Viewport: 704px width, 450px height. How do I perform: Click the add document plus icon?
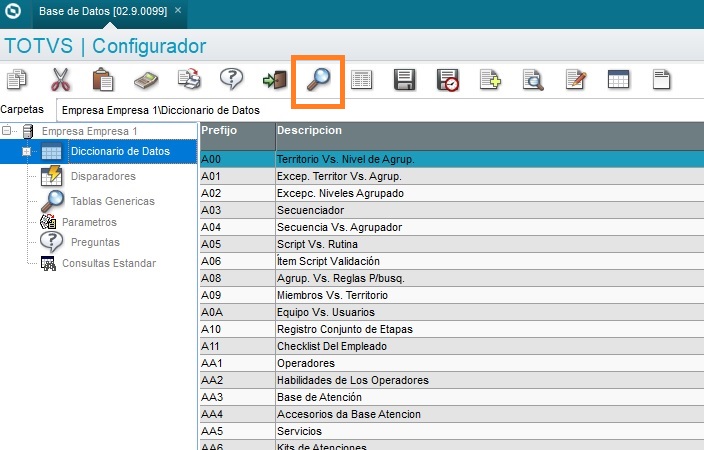[490, 80]
